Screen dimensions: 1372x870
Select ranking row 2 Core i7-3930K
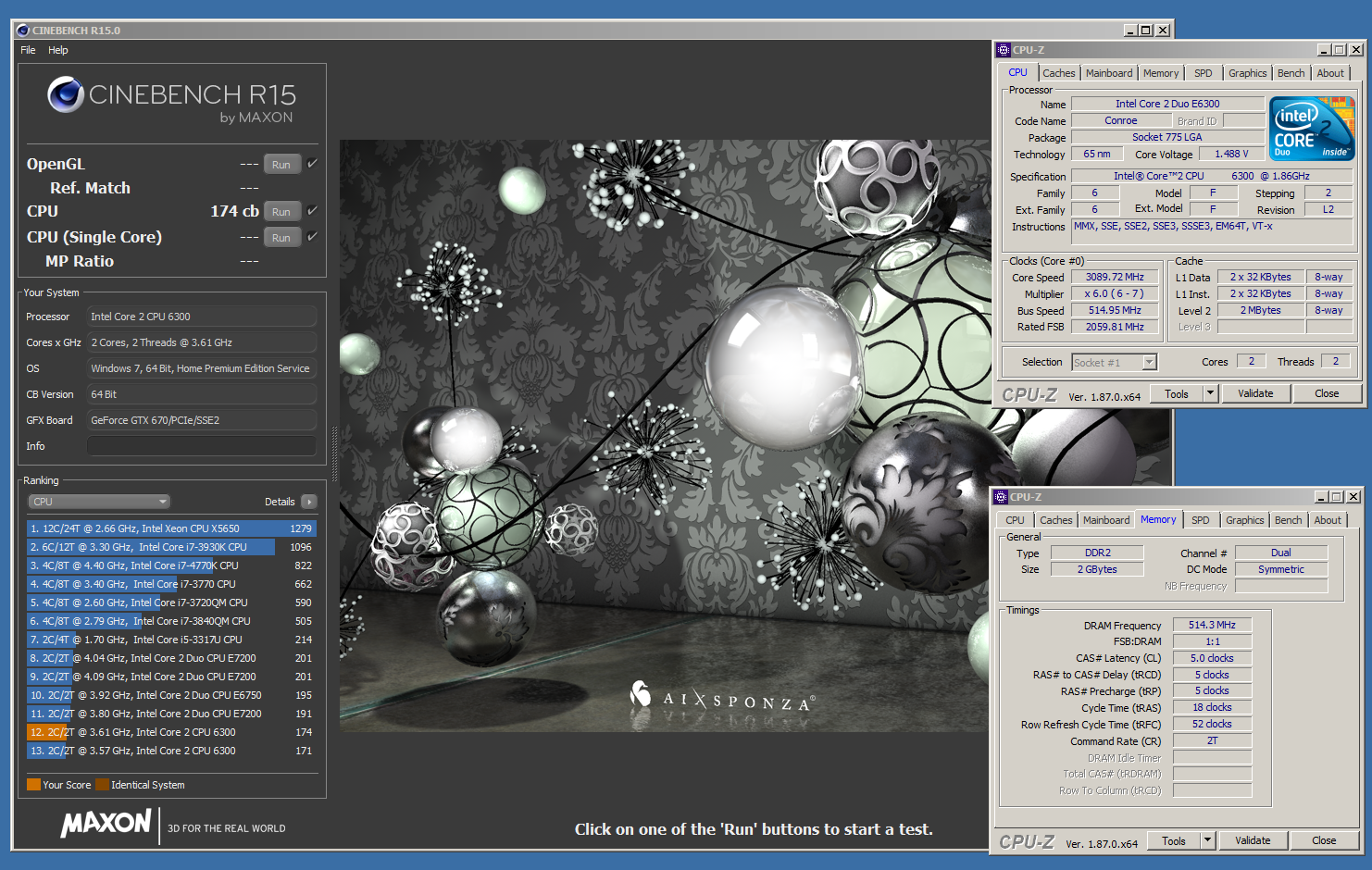[171, 547]
